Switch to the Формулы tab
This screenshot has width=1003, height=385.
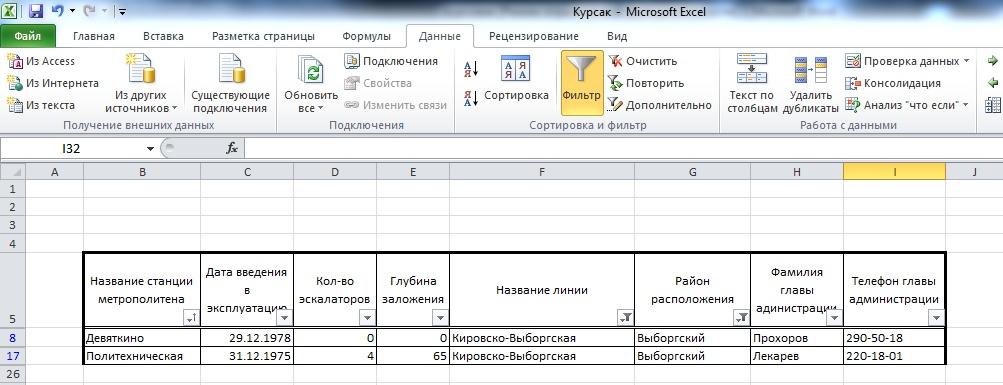point(367,36)
